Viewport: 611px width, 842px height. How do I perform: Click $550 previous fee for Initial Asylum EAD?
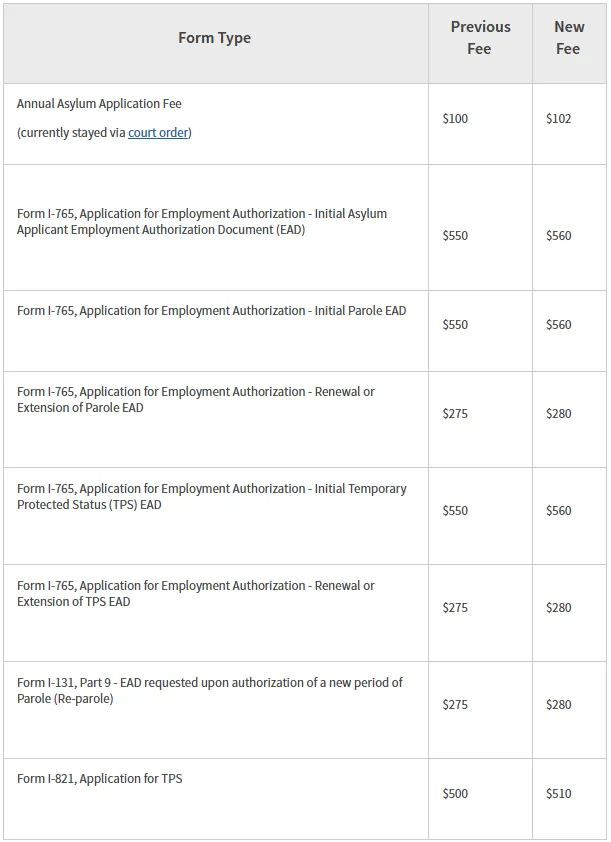coord(455,236)
